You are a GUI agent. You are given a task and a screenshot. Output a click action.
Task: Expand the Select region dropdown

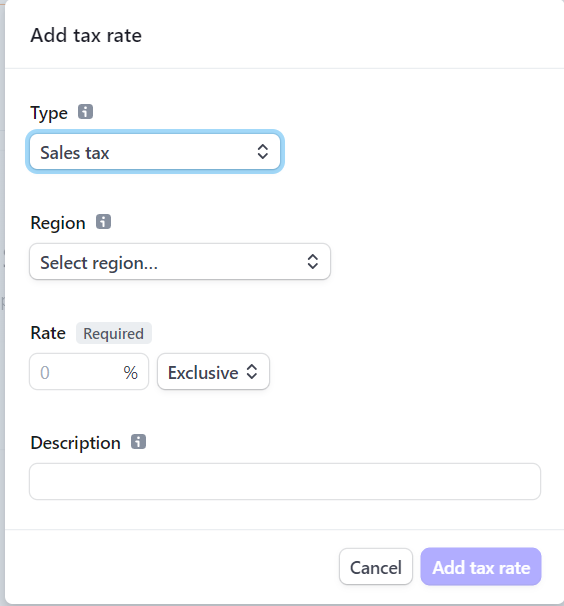click(180, 262)
